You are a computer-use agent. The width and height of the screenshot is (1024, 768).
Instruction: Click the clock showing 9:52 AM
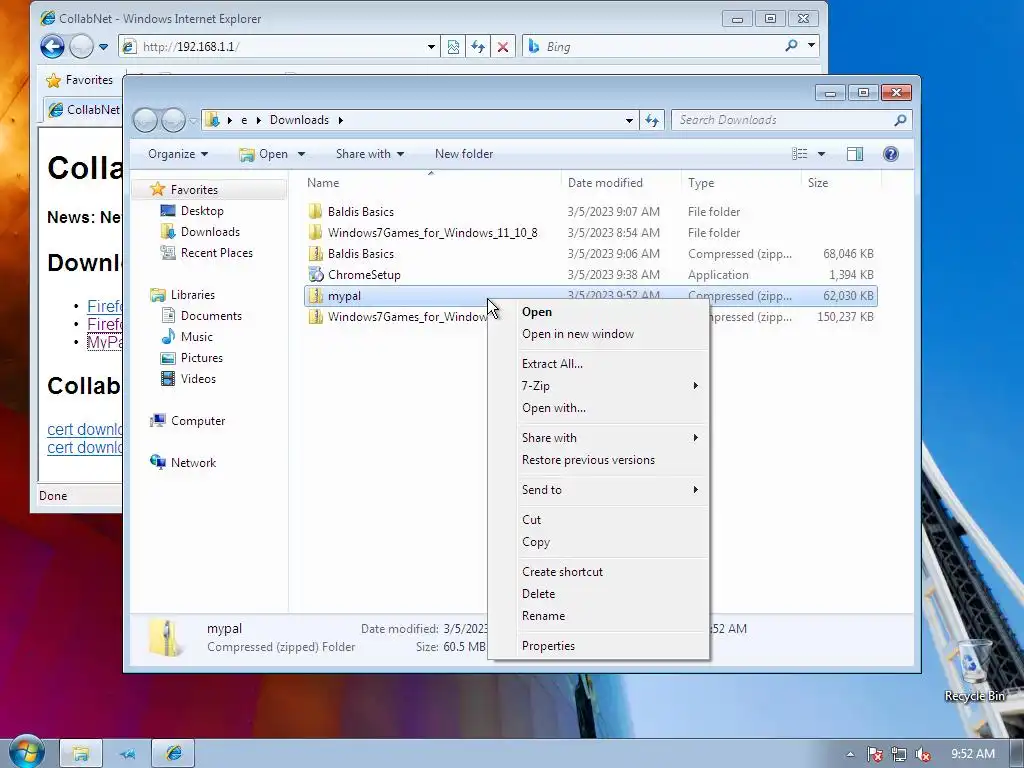[x=972, y=754]
